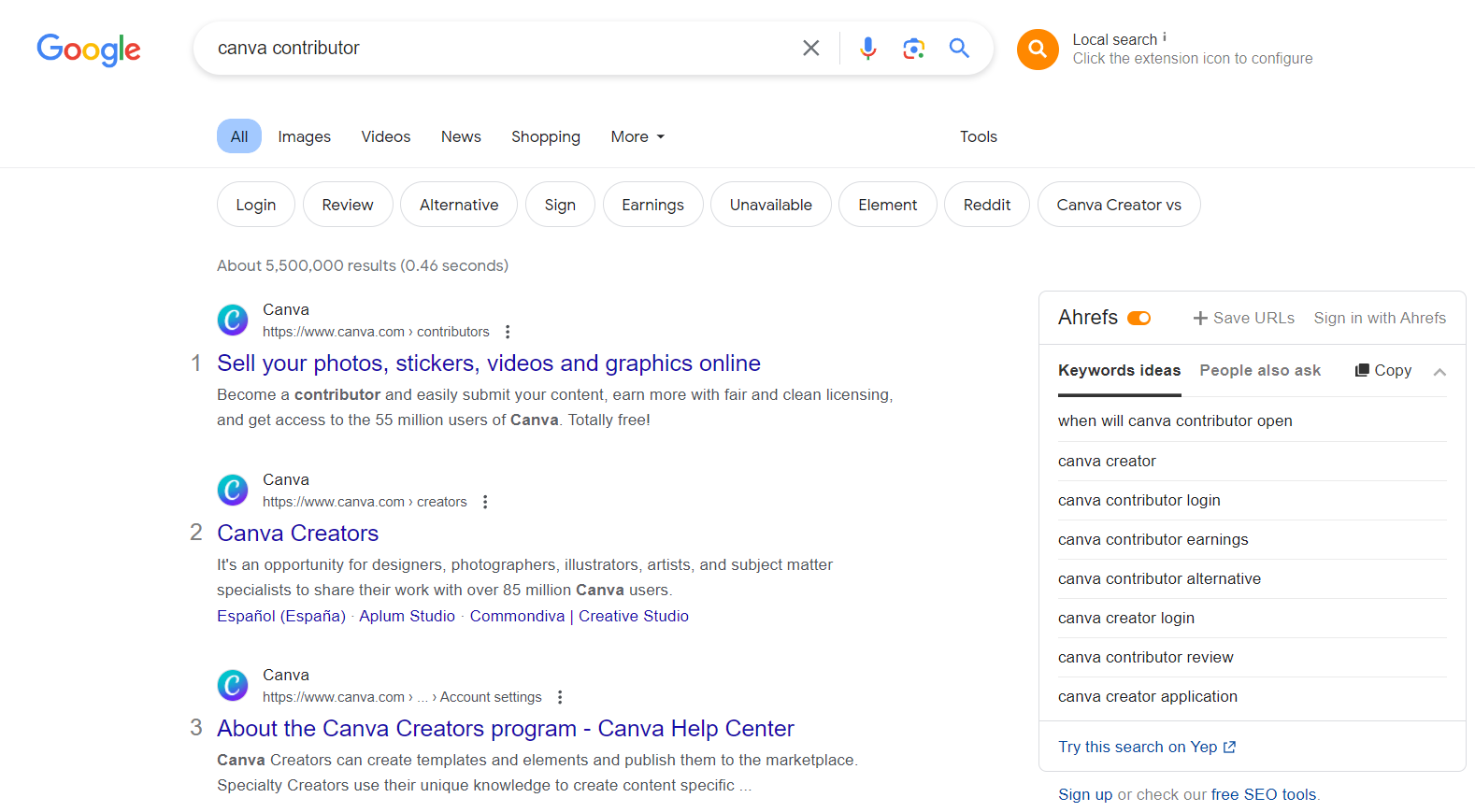Switch to Shopping results
The image size is (1475, 812).
pyautogui.click(x=546, y=136)
